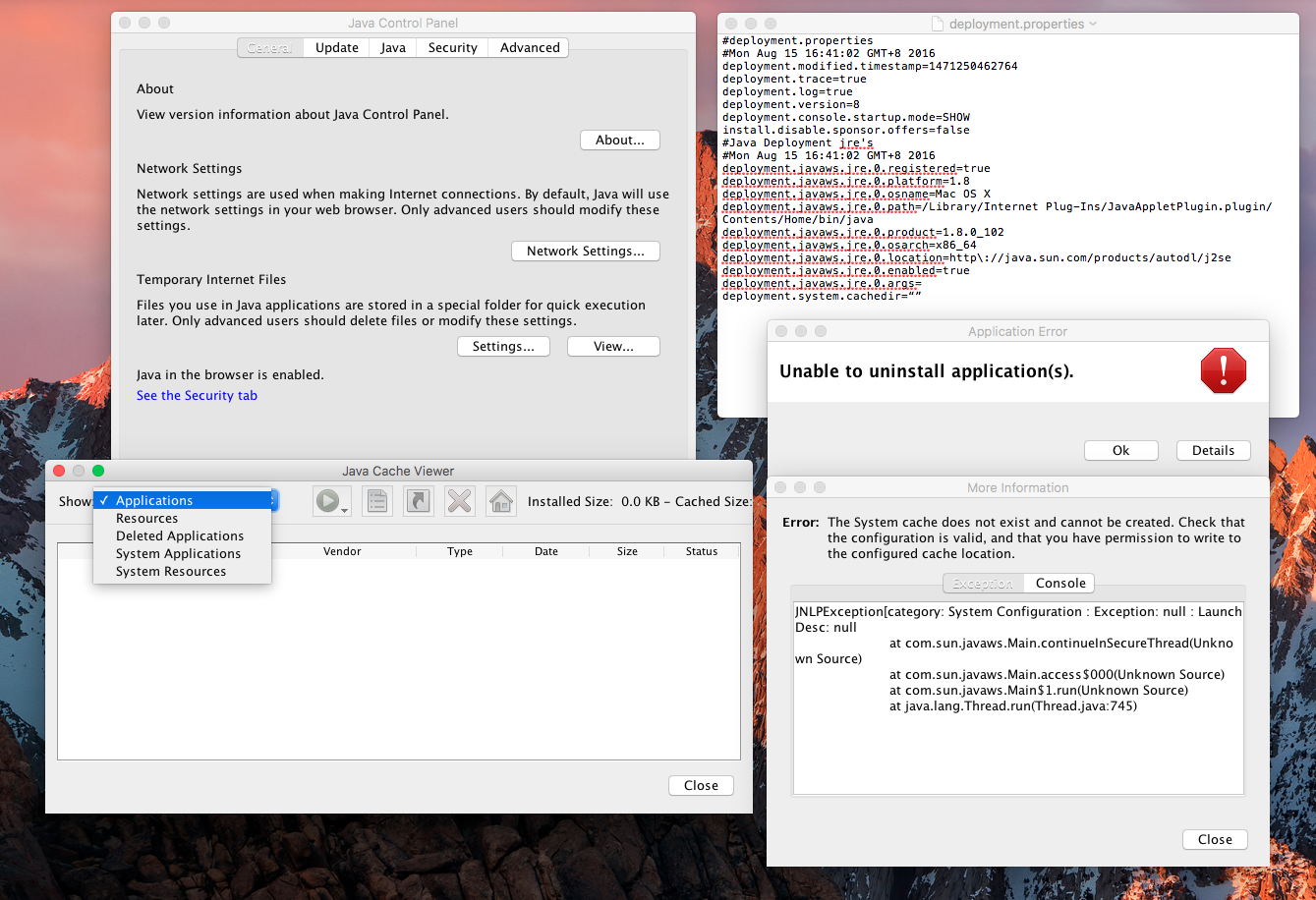
Task: Follow the See the Security tab link
Action: click(x=197, y=396)
